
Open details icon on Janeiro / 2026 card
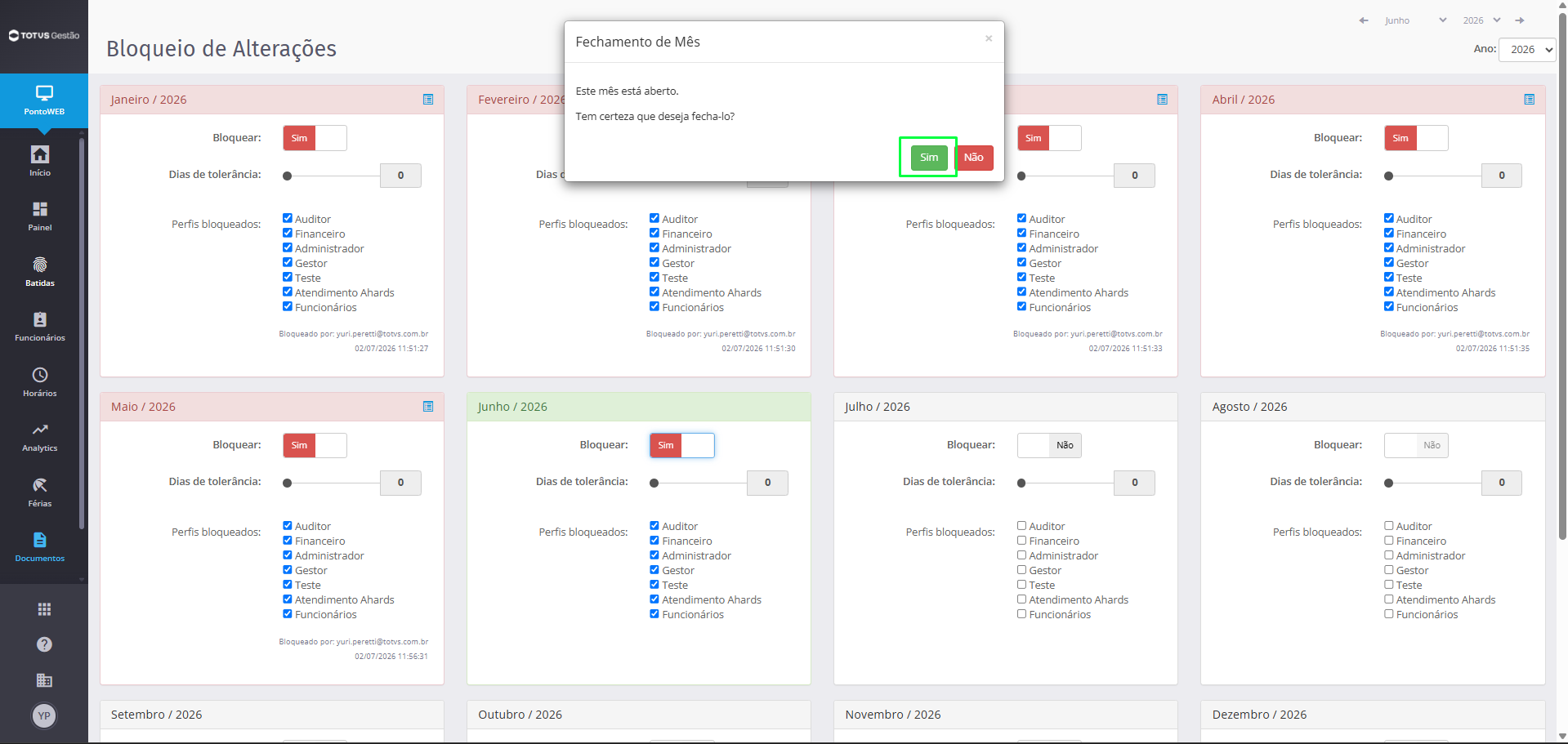(x=428, y=100)
